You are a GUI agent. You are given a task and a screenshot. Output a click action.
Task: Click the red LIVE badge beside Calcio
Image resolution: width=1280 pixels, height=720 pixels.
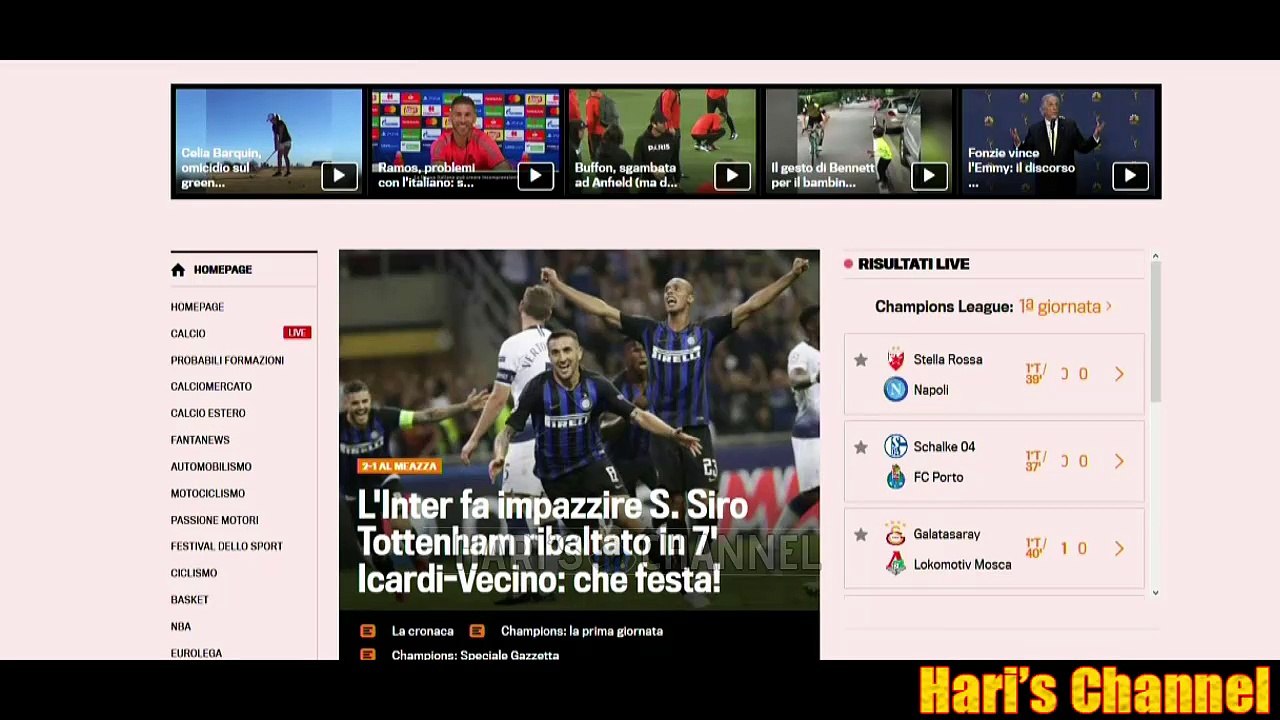point(297,333)
